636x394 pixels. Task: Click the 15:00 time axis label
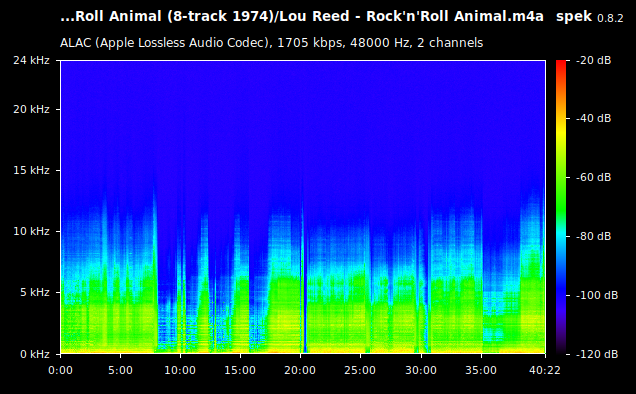[240, 370]
